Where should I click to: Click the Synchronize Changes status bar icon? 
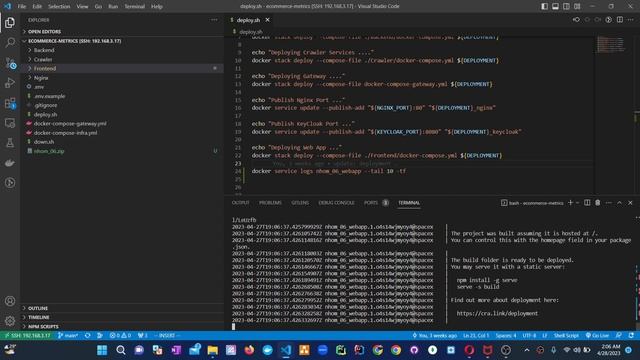pyautogui.click(x=87, y=336)
